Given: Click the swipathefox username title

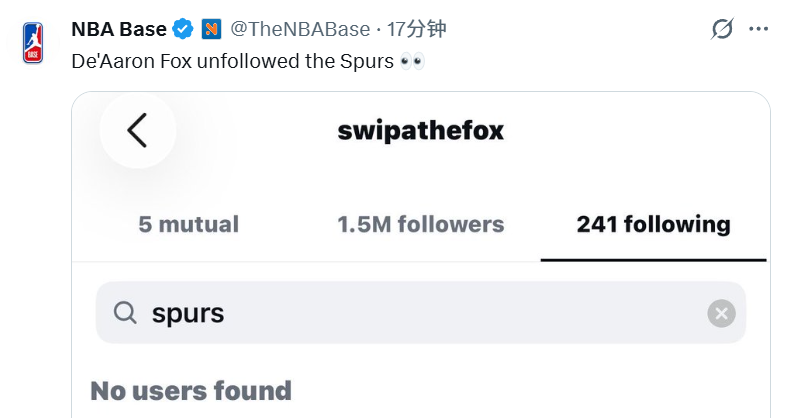Looking at the screenshot, I should pos(421,131).
